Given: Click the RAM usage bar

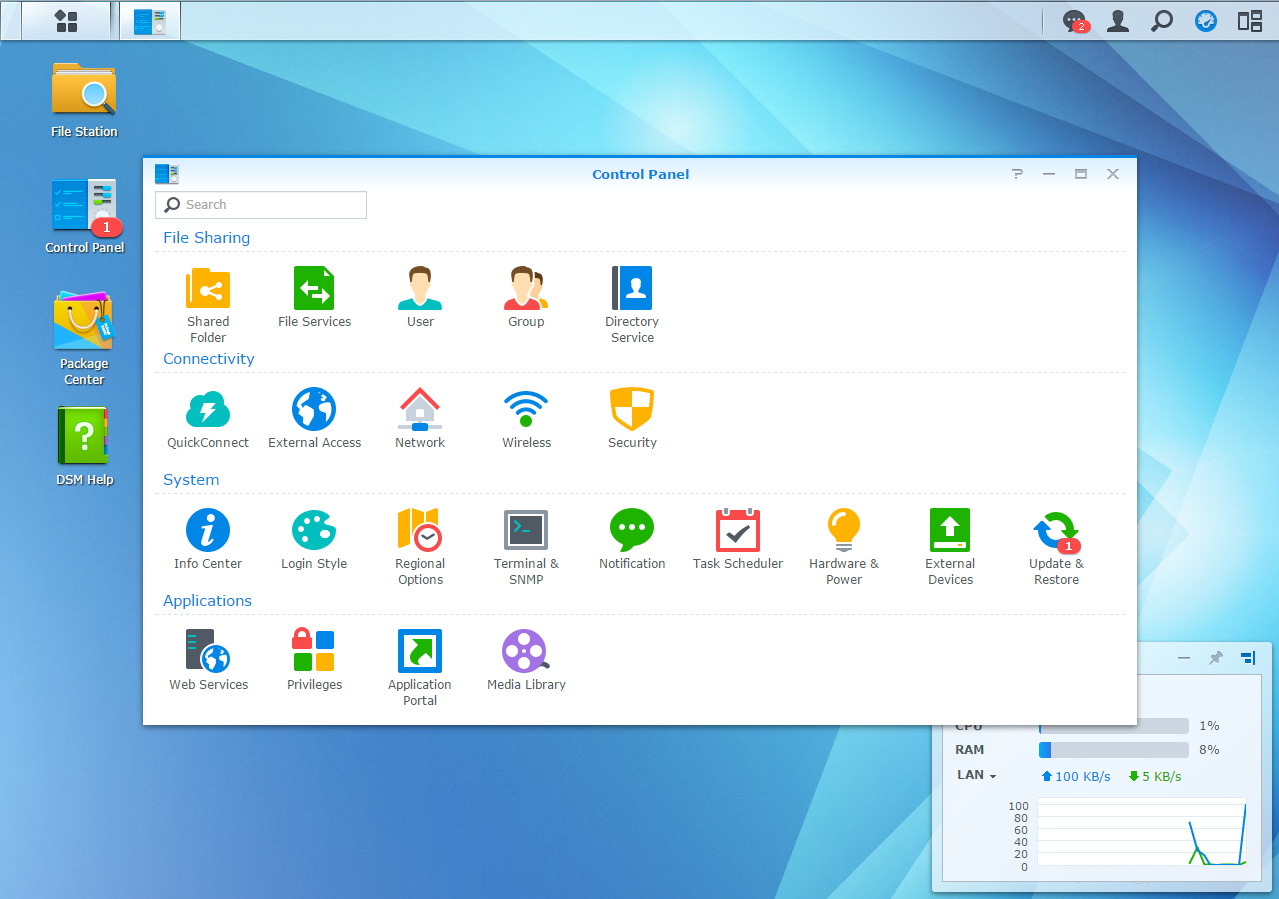Looking at the screenshot, I should pos(1114,749).
